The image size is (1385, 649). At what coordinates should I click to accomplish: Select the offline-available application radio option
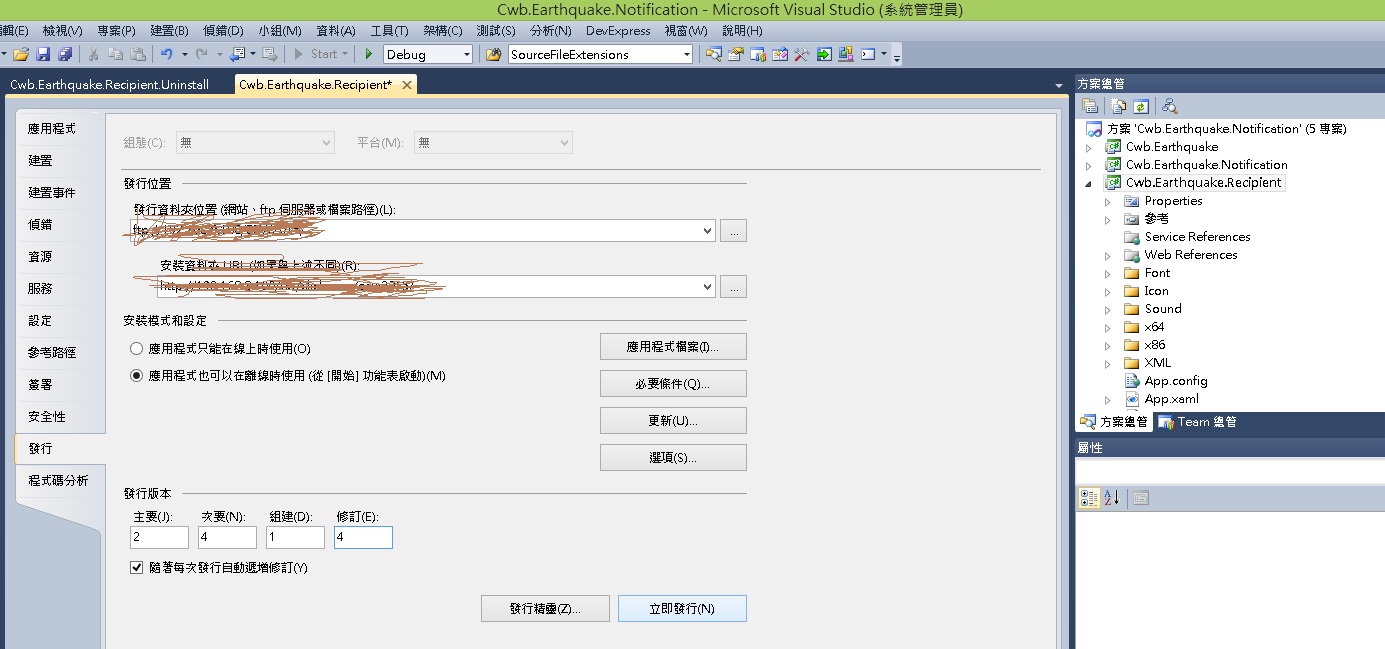pos(137,376)
